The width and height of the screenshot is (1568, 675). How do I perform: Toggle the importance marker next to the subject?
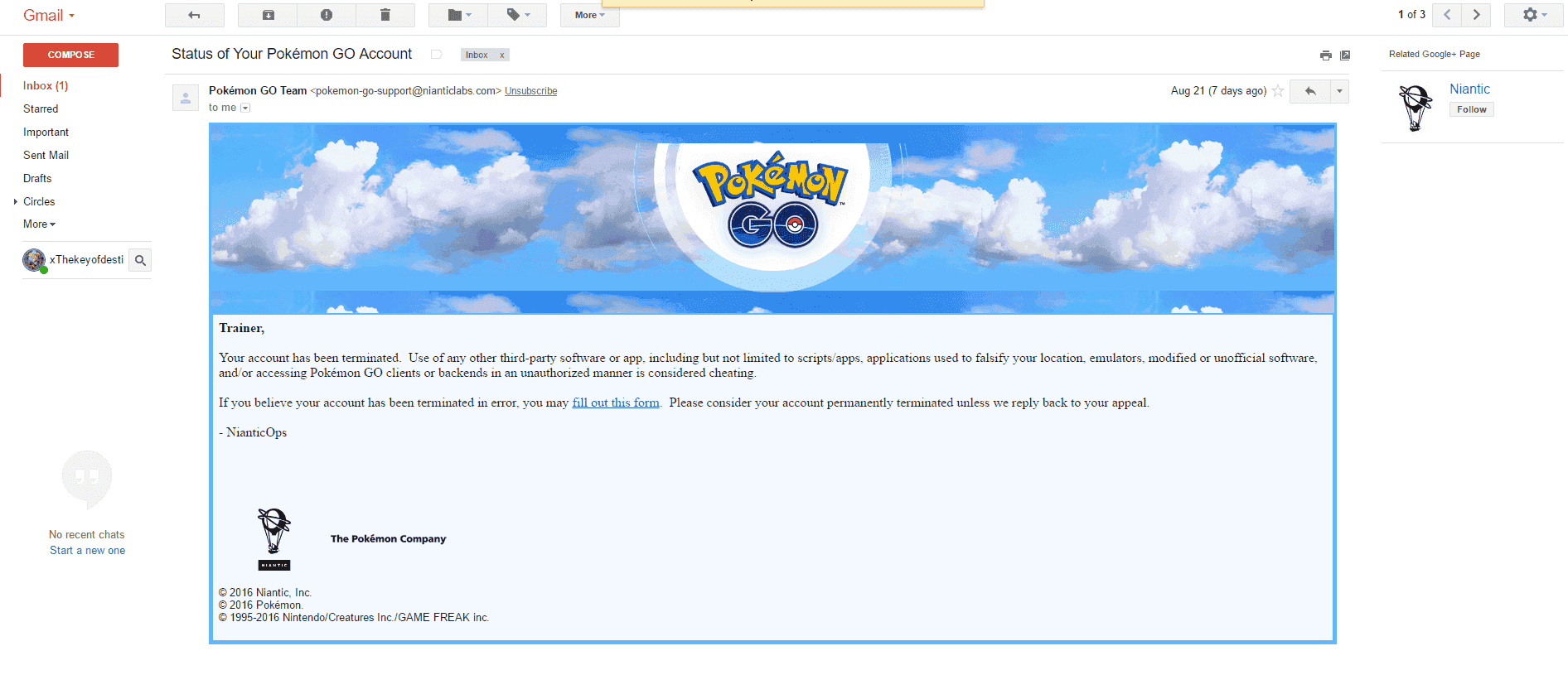pos(436,55)
